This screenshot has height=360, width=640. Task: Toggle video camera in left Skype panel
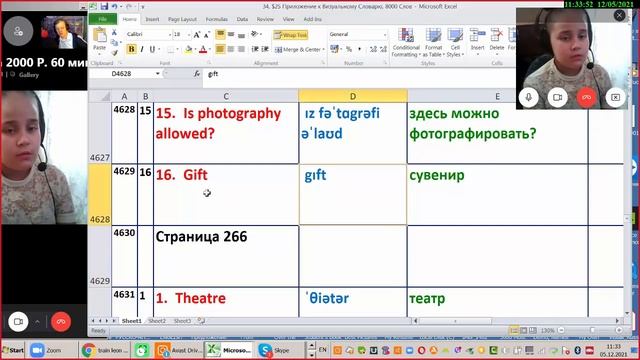(x=18, y=322)
